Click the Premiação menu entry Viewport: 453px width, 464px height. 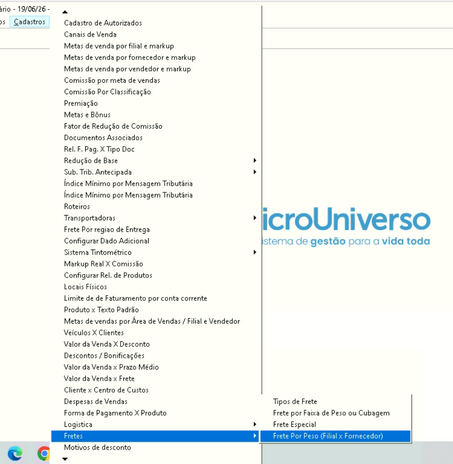[155, 103]
